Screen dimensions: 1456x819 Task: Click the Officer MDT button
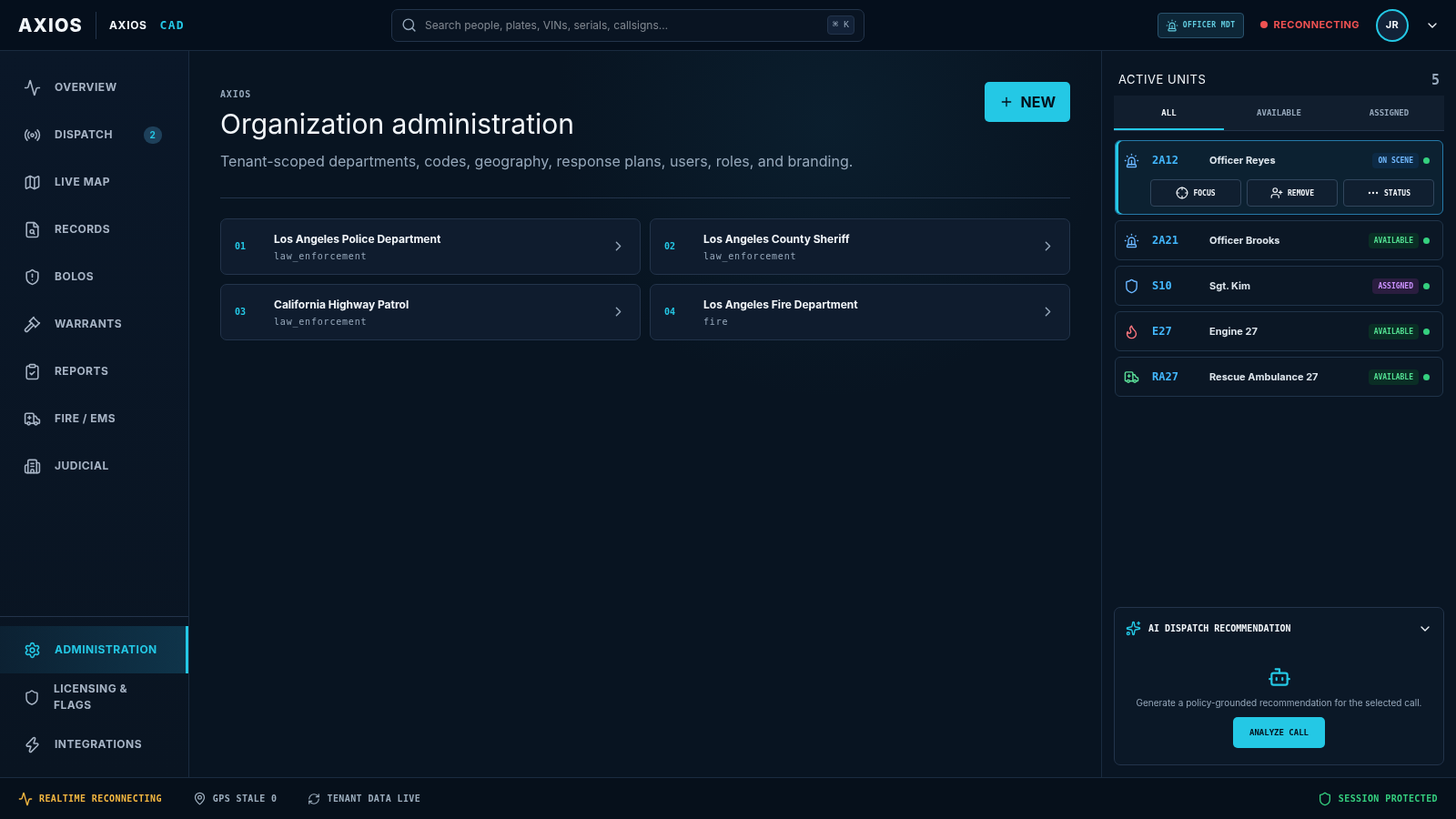pos(1200,25)
